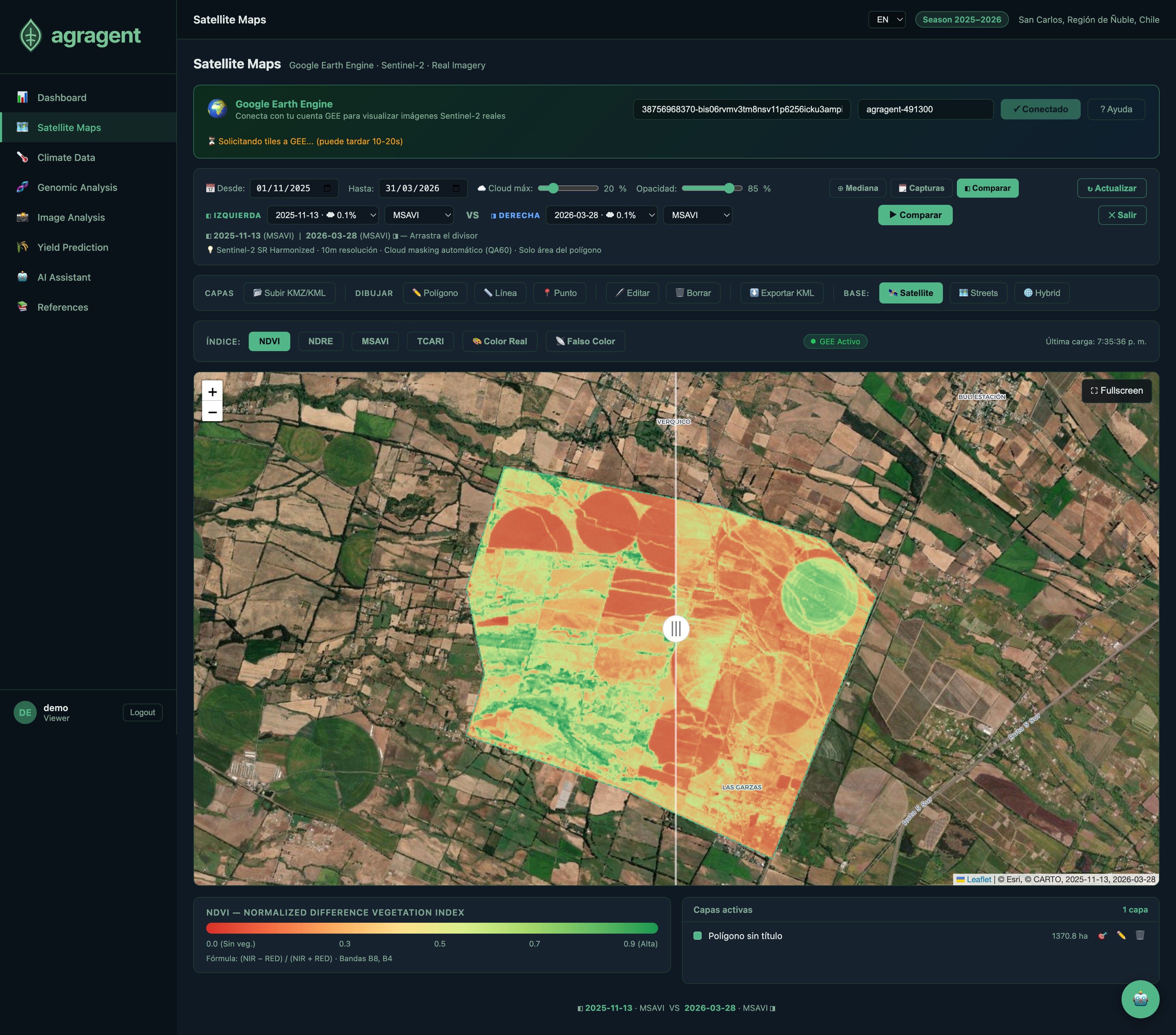1176x1035 pixels.
Task: Switch base map to Hybrid
Action: point(1041,293)
